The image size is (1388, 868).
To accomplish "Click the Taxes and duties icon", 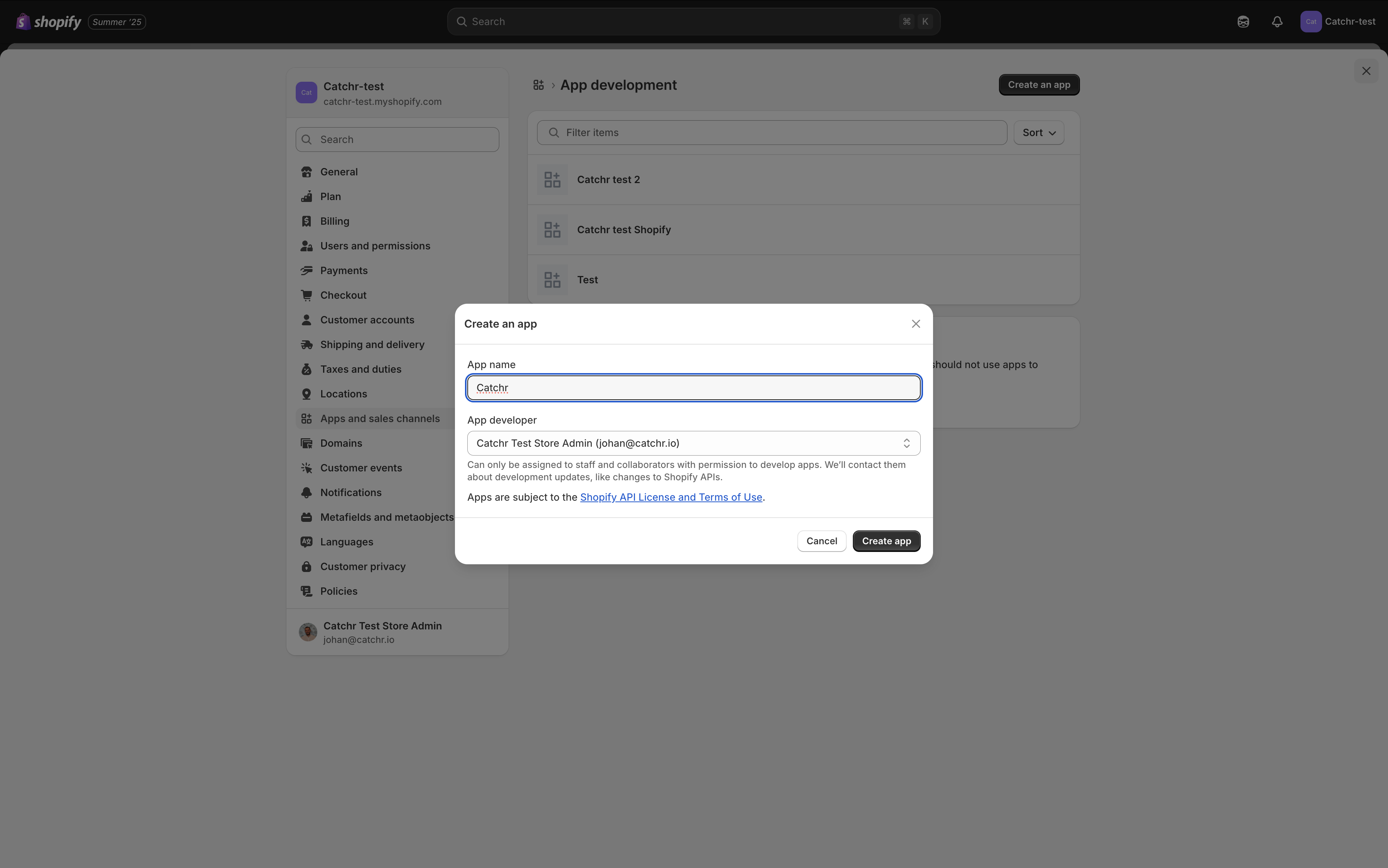I will pyautogui.click(x=307, y=370).
